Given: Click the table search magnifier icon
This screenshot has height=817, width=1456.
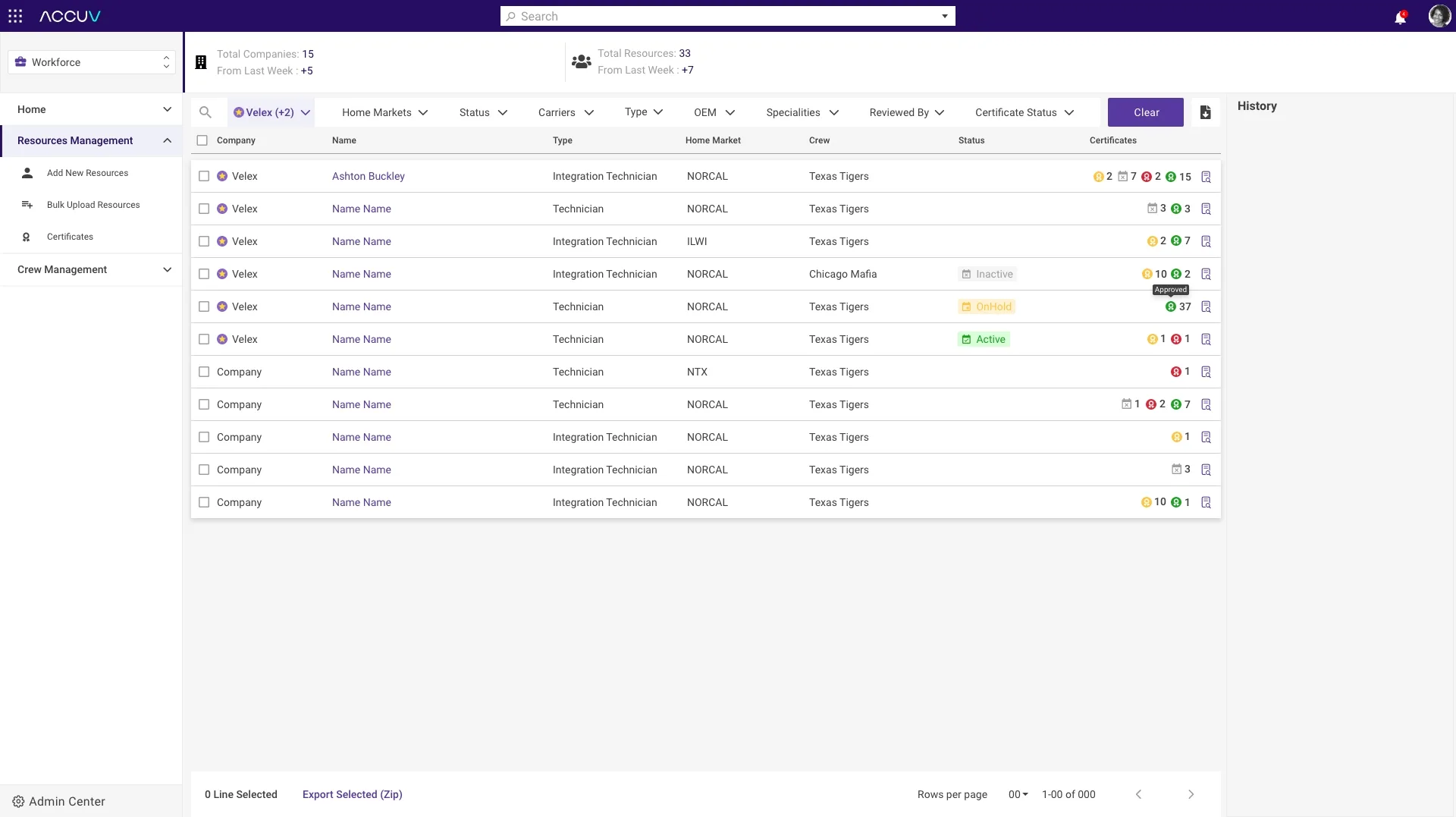Looking at the screenshot, I should pos(206,112).
